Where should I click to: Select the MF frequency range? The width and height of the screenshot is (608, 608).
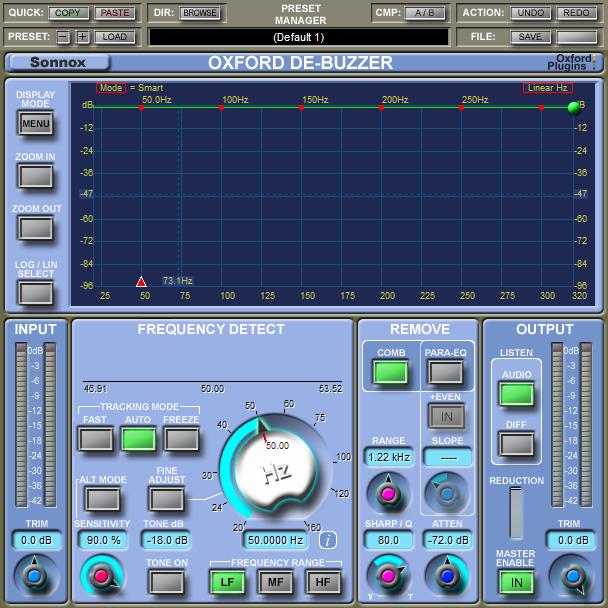(x=275, y=582)
